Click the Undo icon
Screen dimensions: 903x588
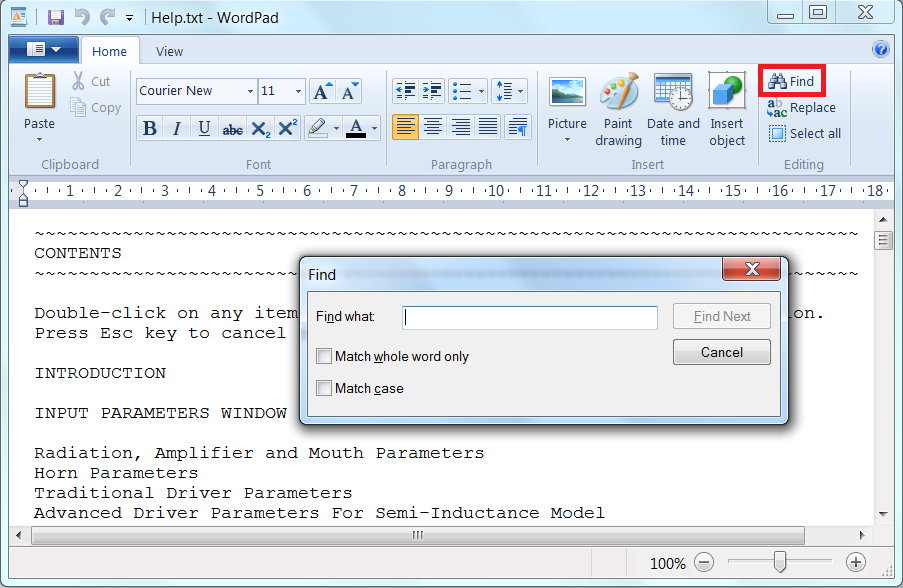82,17
